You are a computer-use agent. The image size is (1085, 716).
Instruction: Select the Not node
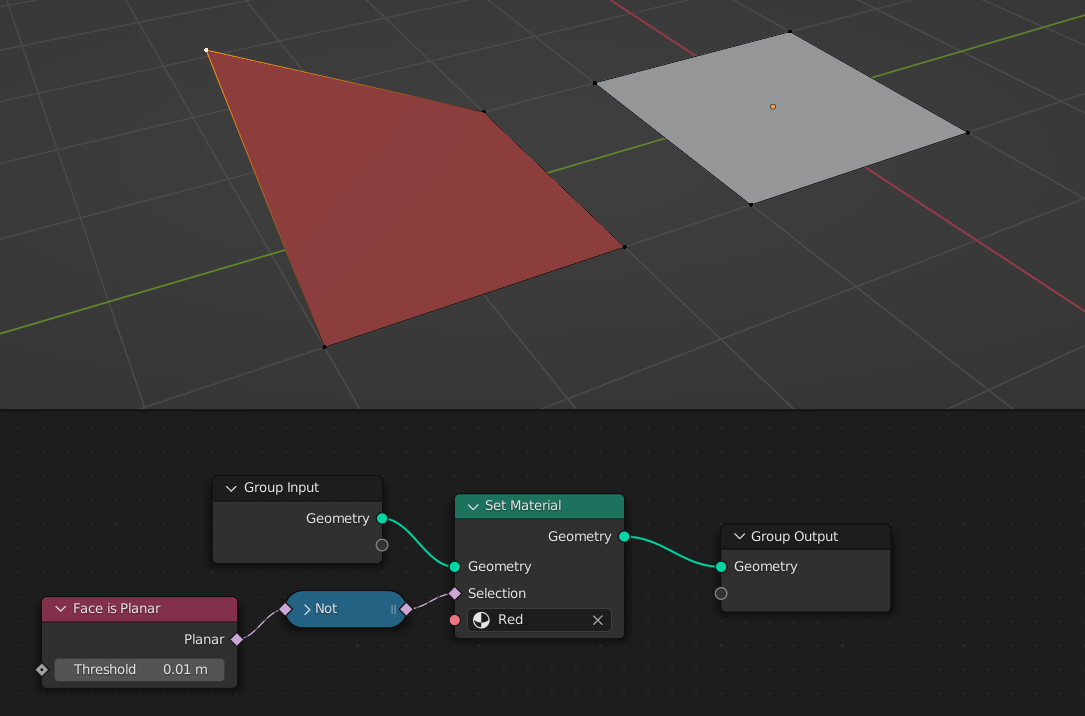pos(345,608)
